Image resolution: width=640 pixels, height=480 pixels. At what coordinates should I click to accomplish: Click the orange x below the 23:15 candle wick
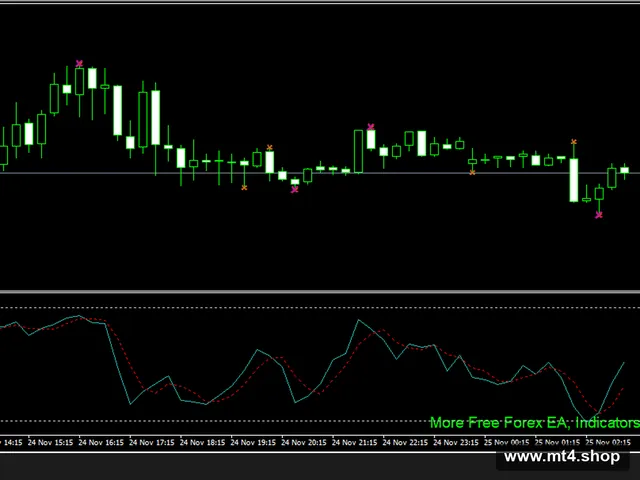tap(472, 173)
